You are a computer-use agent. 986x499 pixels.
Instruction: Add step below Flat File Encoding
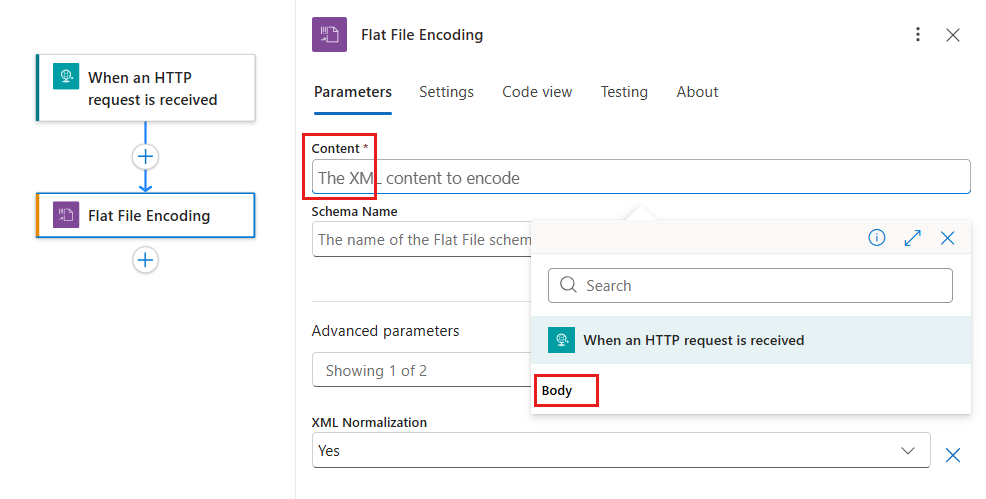[x=146, y=260]
